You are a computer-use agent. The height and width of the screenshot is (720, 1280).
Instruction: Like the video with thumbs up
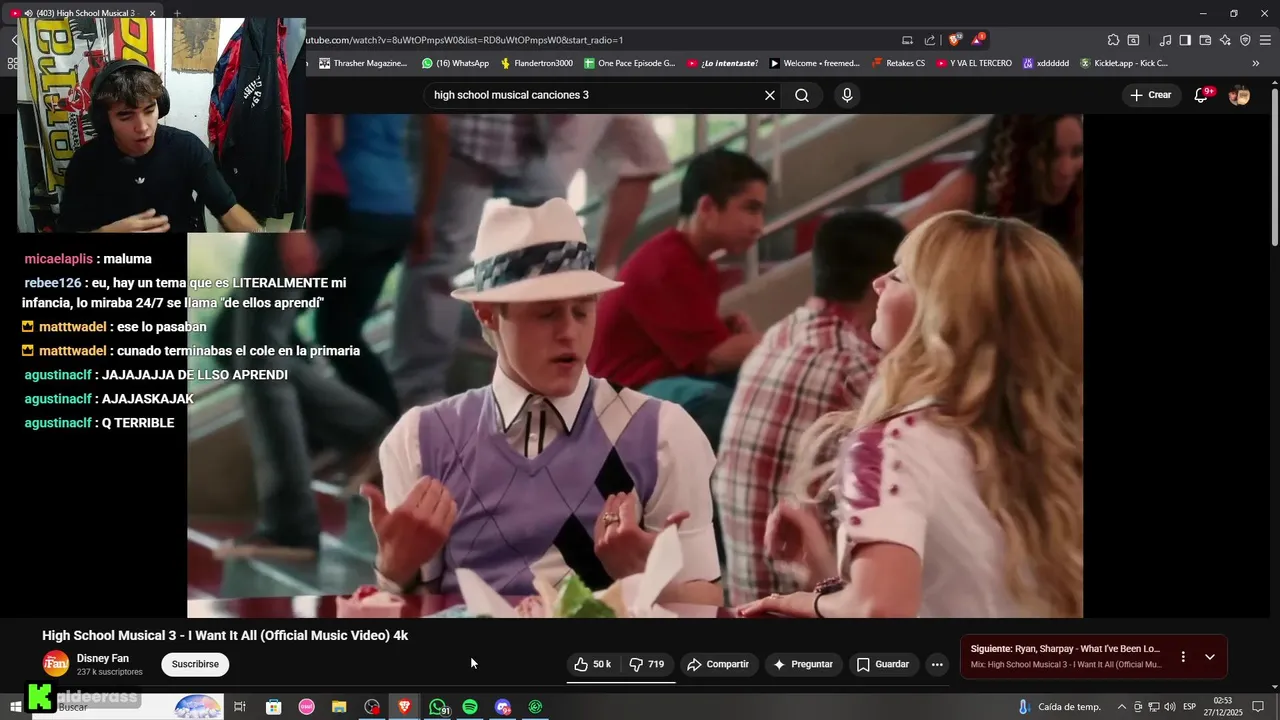click(593, 664)
